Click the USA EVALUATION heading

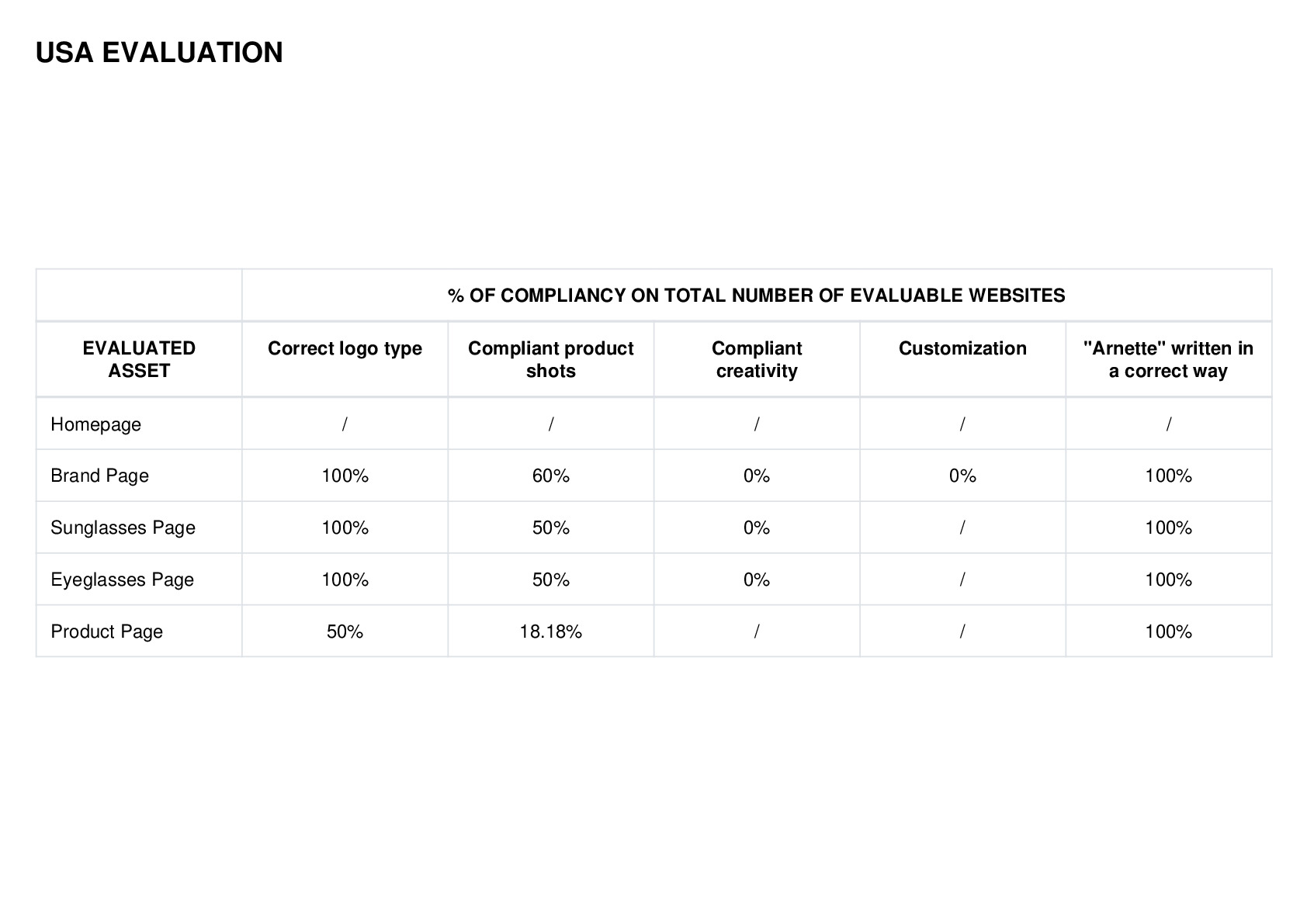[159, 53]
